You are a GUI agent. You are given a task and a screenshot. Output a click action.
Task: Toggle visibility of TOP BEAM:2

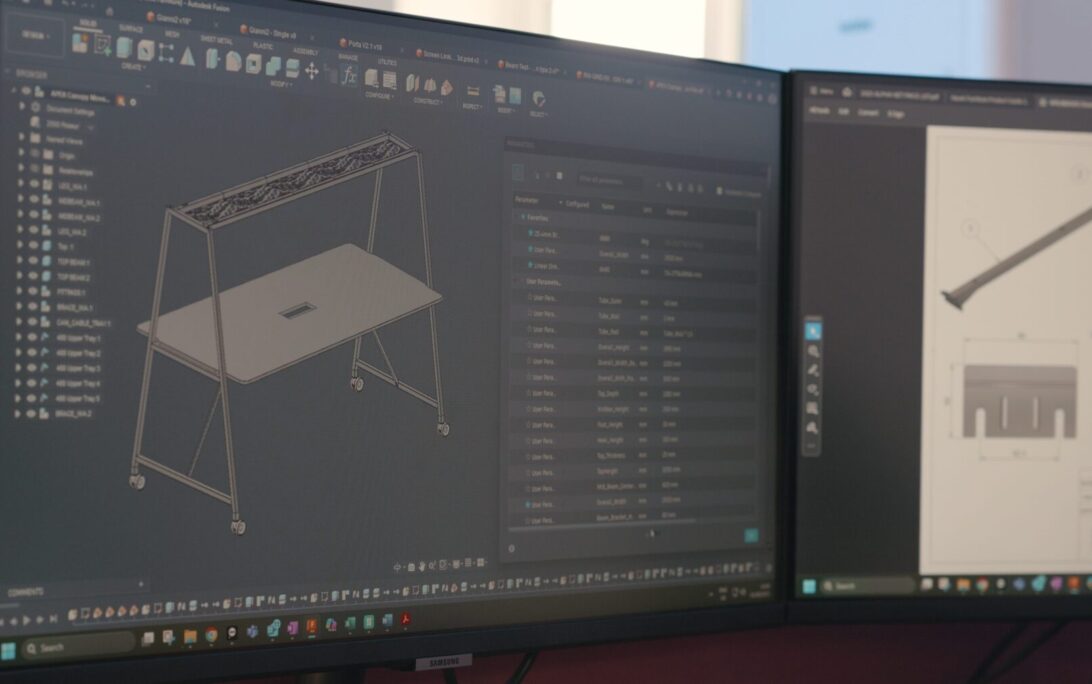(x=33, y=276)
